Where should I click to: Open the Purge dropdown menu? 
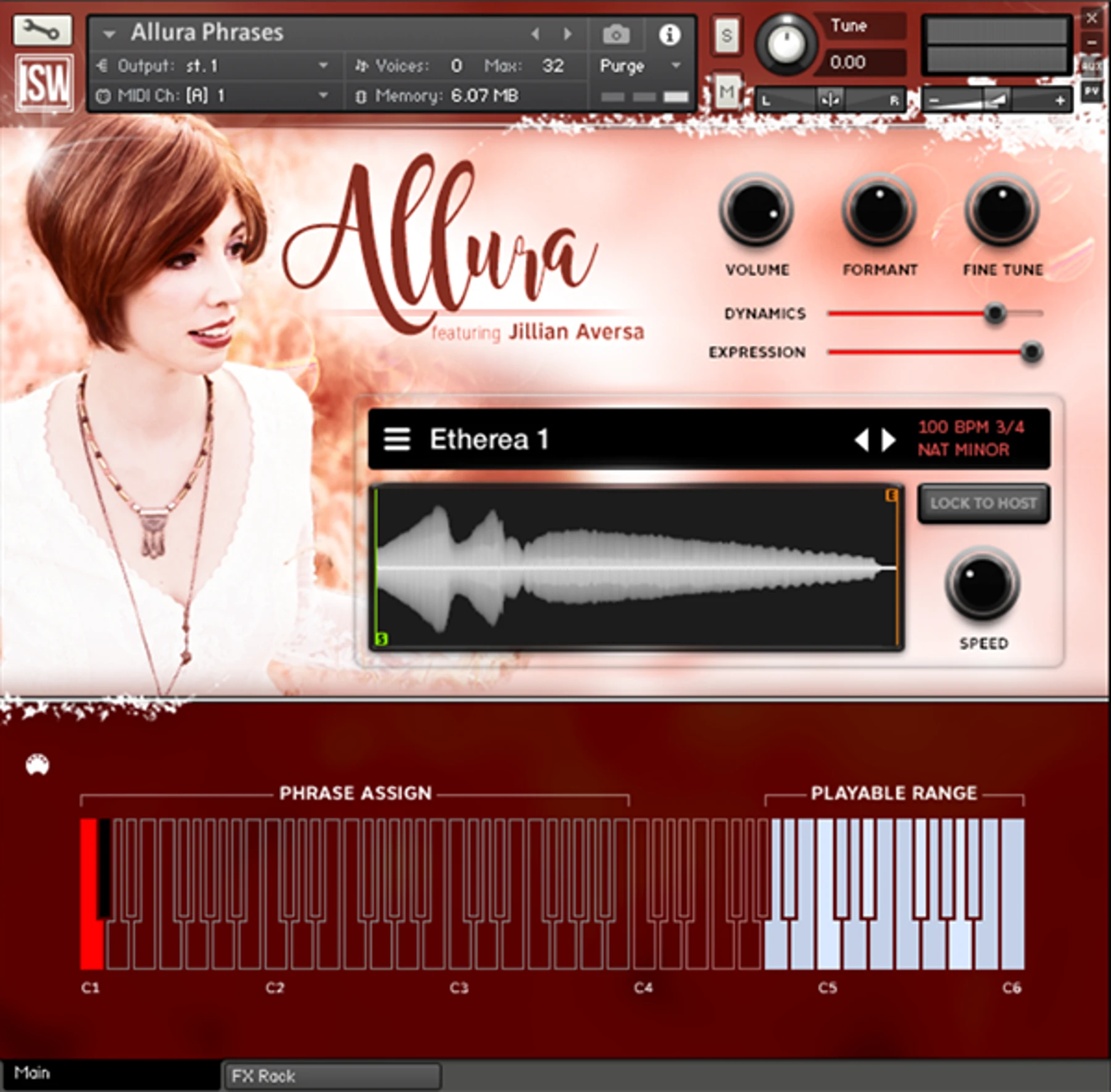point(640,65)
